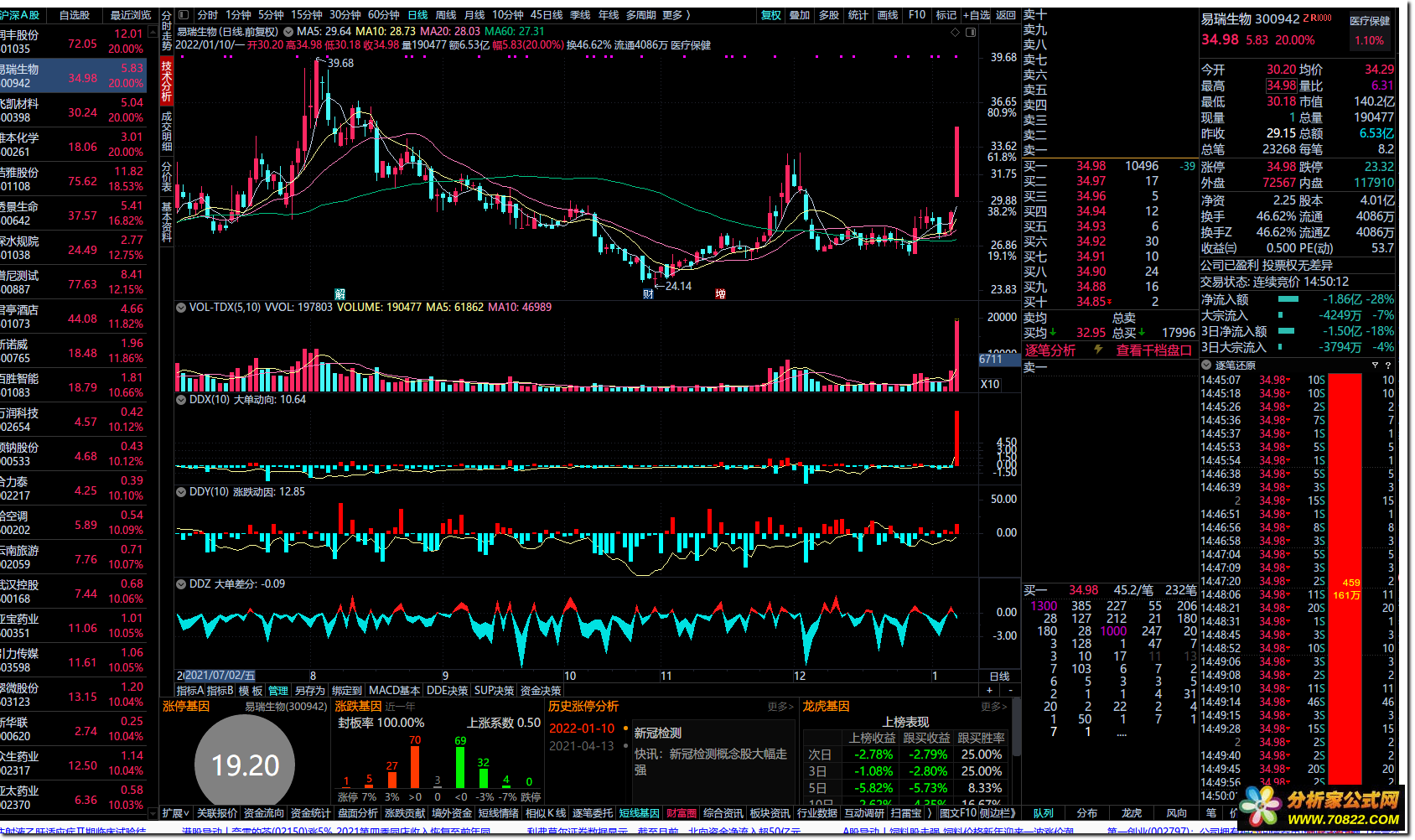The height and width of the screenshot is (840, 1415).
Task: Open the 扩展 dropdown in the lower tab bar
Action: tap(176, 813)
